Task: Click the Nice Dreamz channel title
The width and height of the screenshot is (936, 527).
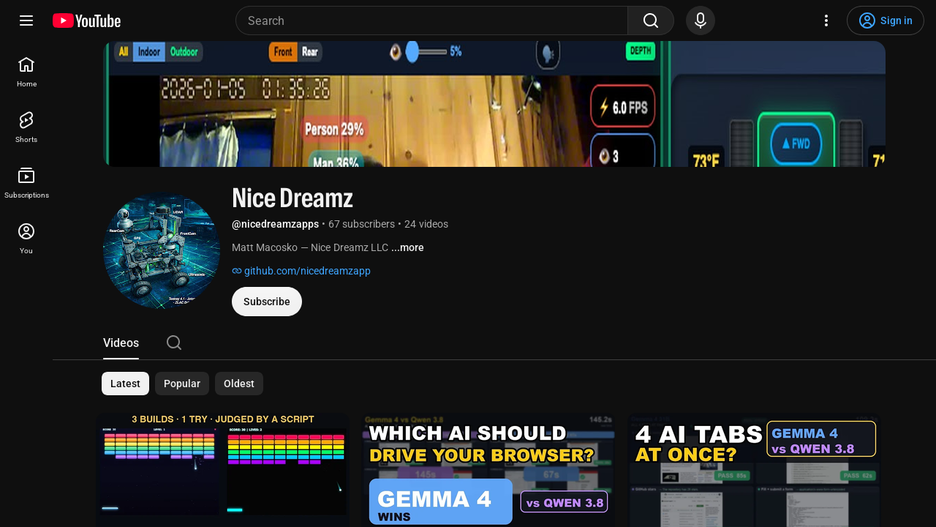Action: pyautogui.click(x=292, y=198)
